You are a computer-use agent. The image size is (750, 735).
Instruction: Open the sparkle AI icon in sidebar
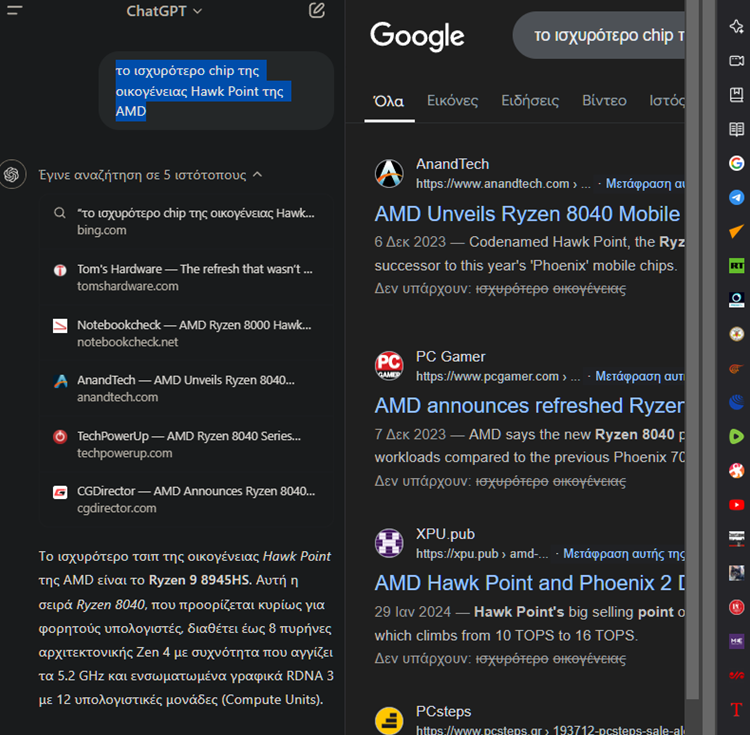click(x=736, y=26)
